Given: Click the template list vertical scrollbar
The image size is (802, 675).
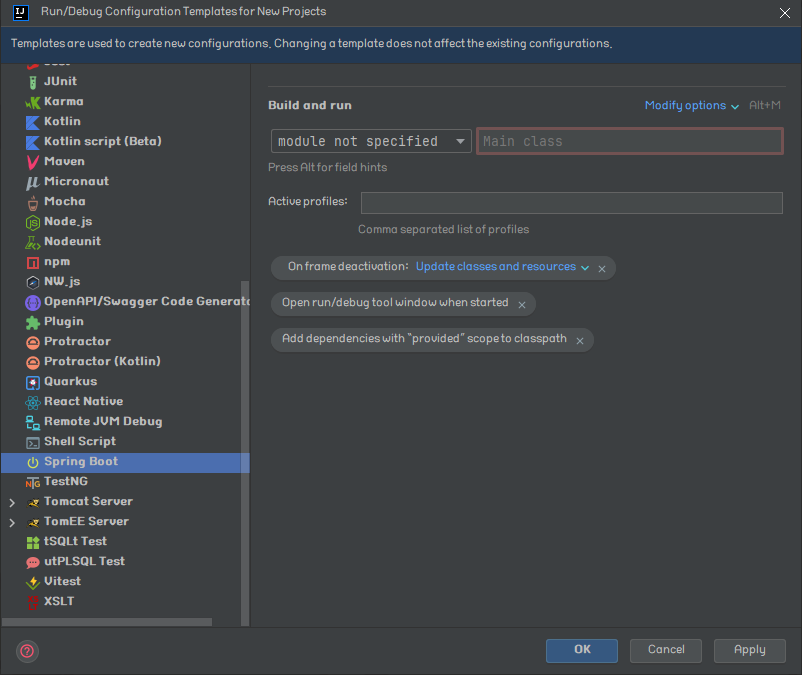Looking at the screenshot, I should click(x=245, y=453).
